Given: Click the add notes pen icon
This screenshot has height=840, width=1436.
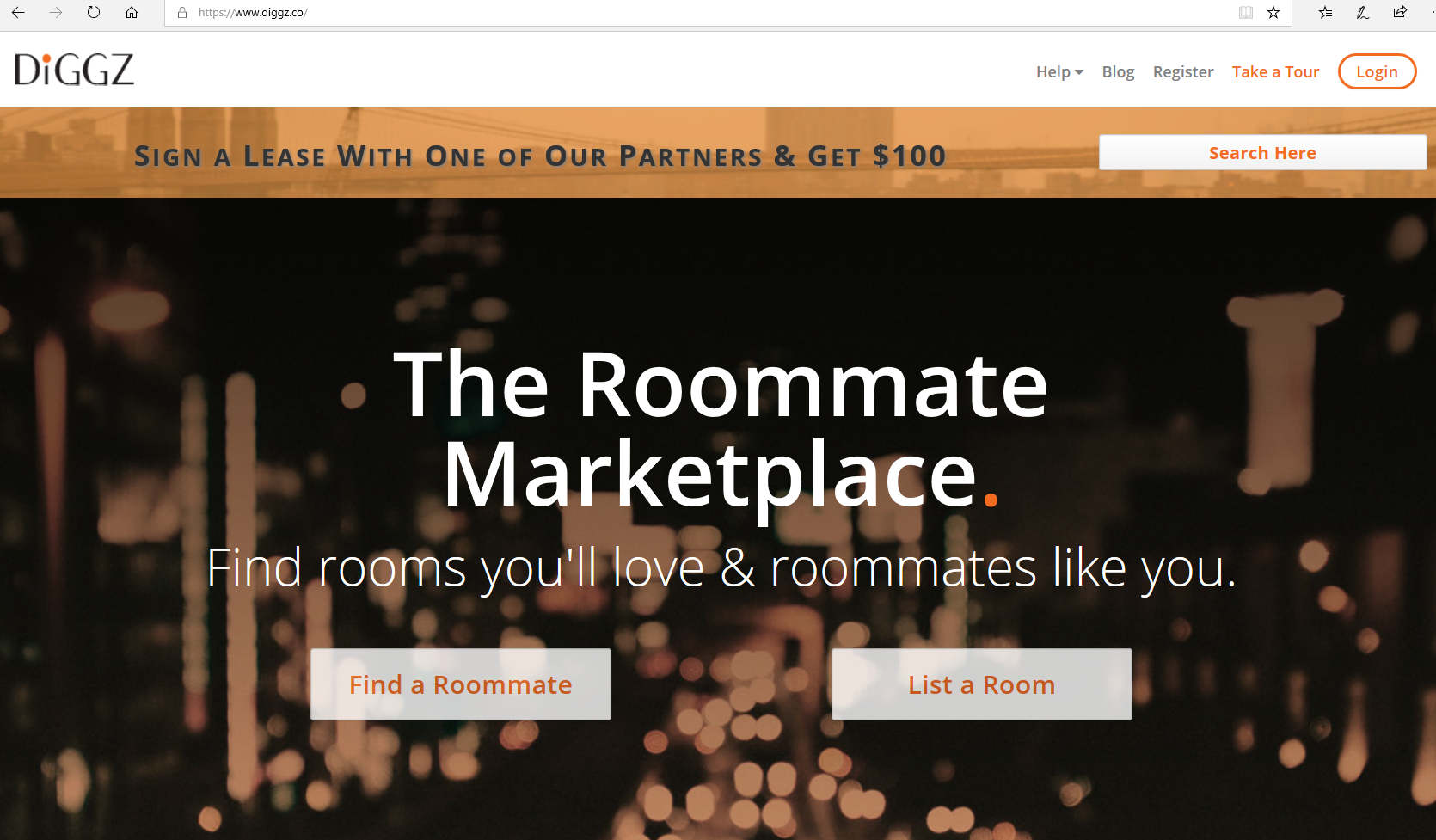Looking at the screenshot, I should tap(1363, 13).
